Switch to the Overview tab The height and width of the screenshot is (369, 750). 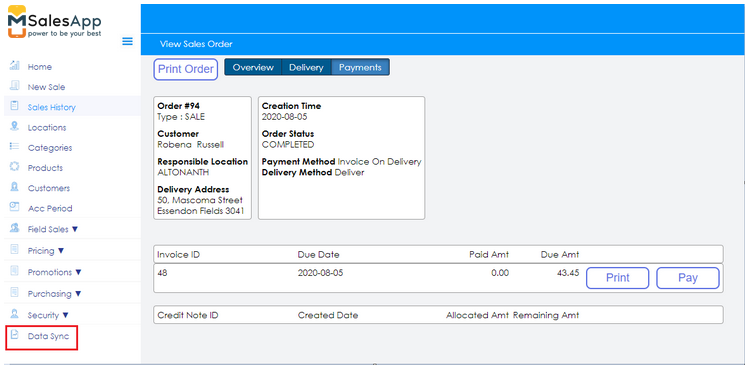coord(253,67)
